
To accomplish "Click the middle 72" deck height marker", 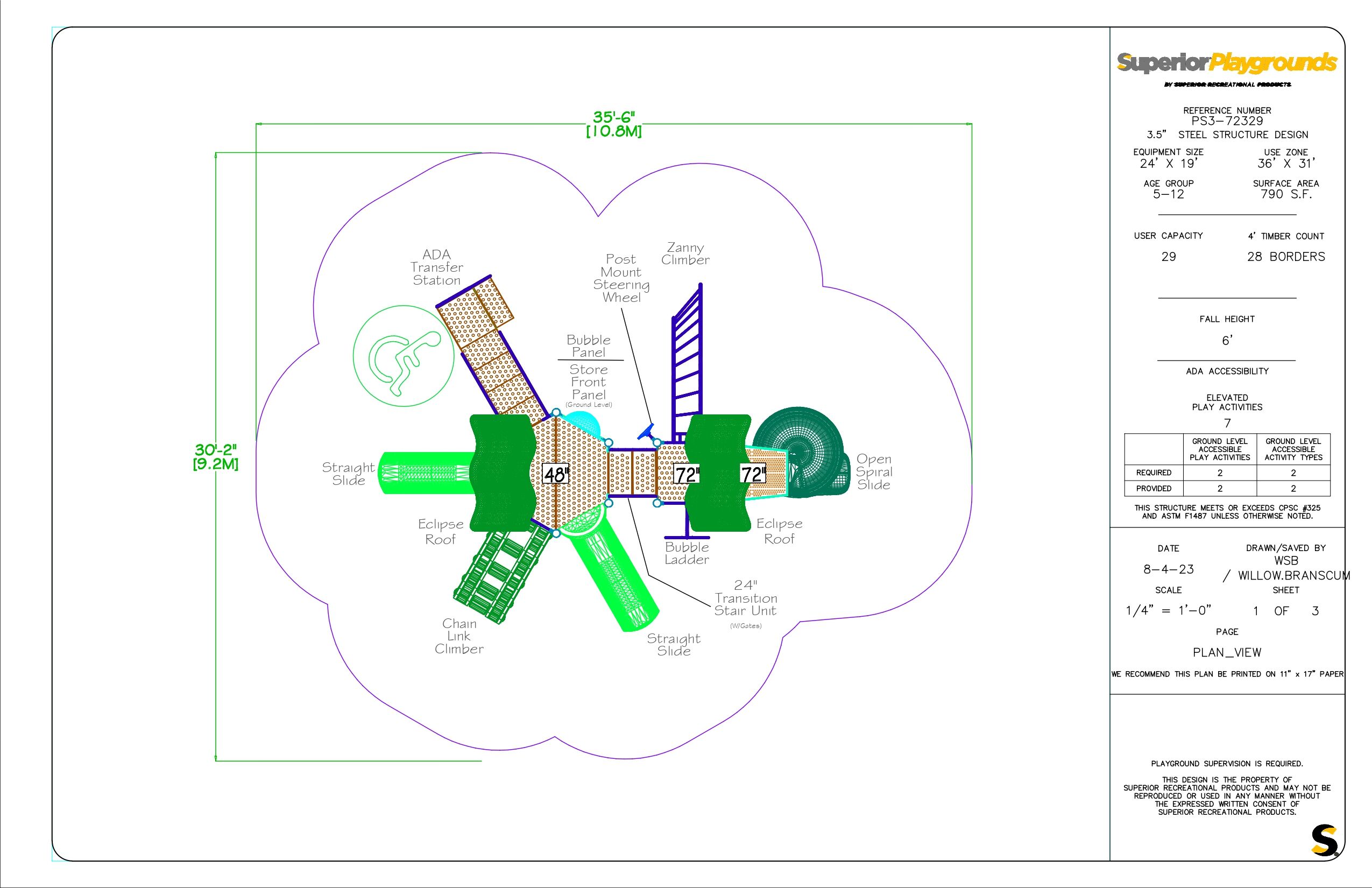I will pyautogui.click(x=687, y=475).
